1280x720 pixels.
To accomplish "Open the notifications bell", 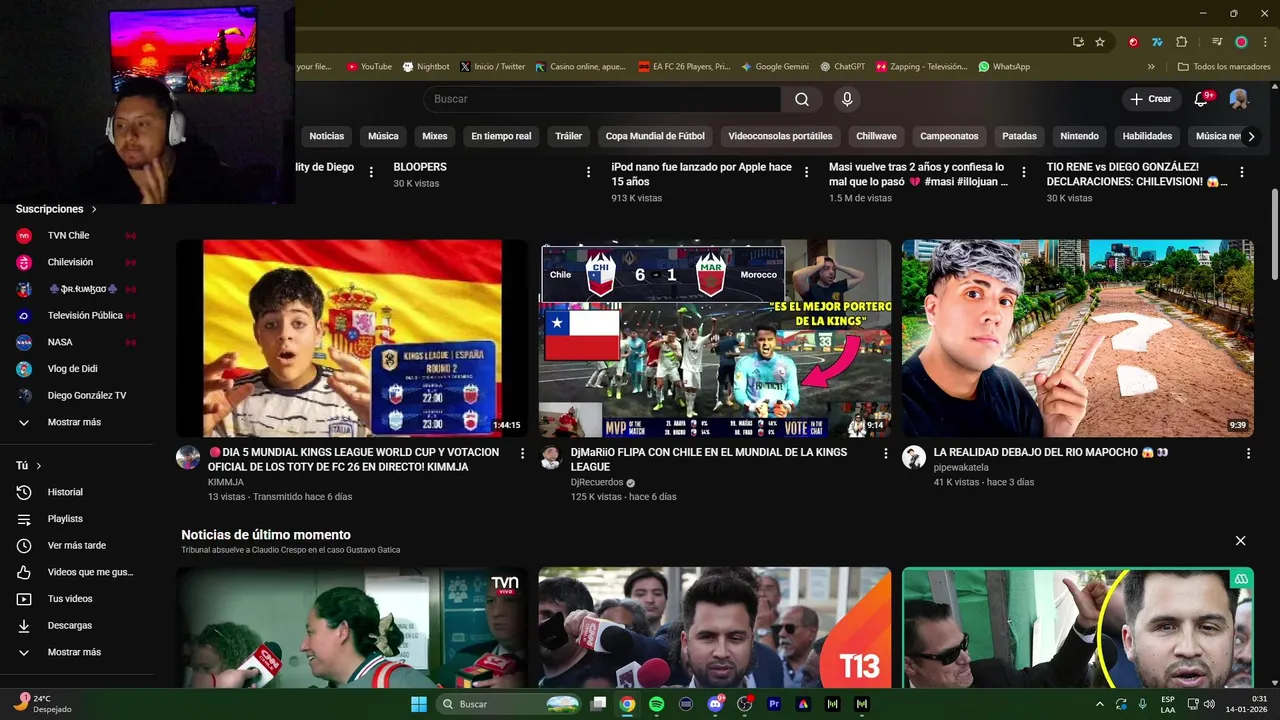I will tap(1203, 99).
